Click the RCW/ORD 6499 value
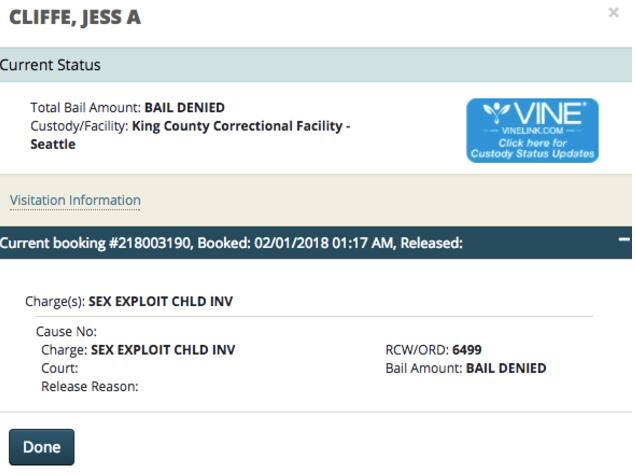Screen dimensions: 635x475 463,350
